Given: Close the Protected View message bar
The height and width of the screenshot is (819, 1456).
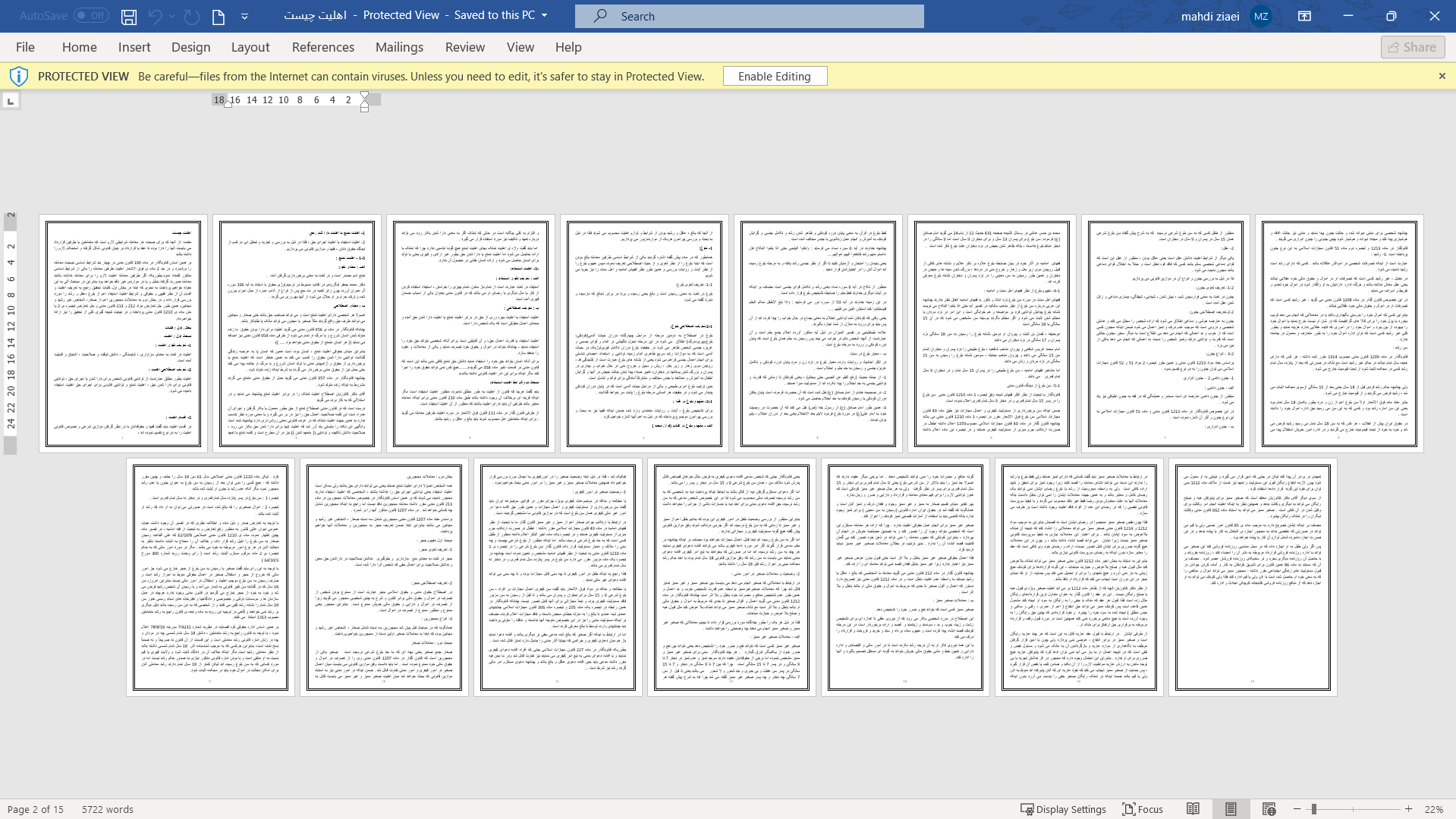Looking at the screenshot, I should pyautogui.click(x=1442, y=76).
